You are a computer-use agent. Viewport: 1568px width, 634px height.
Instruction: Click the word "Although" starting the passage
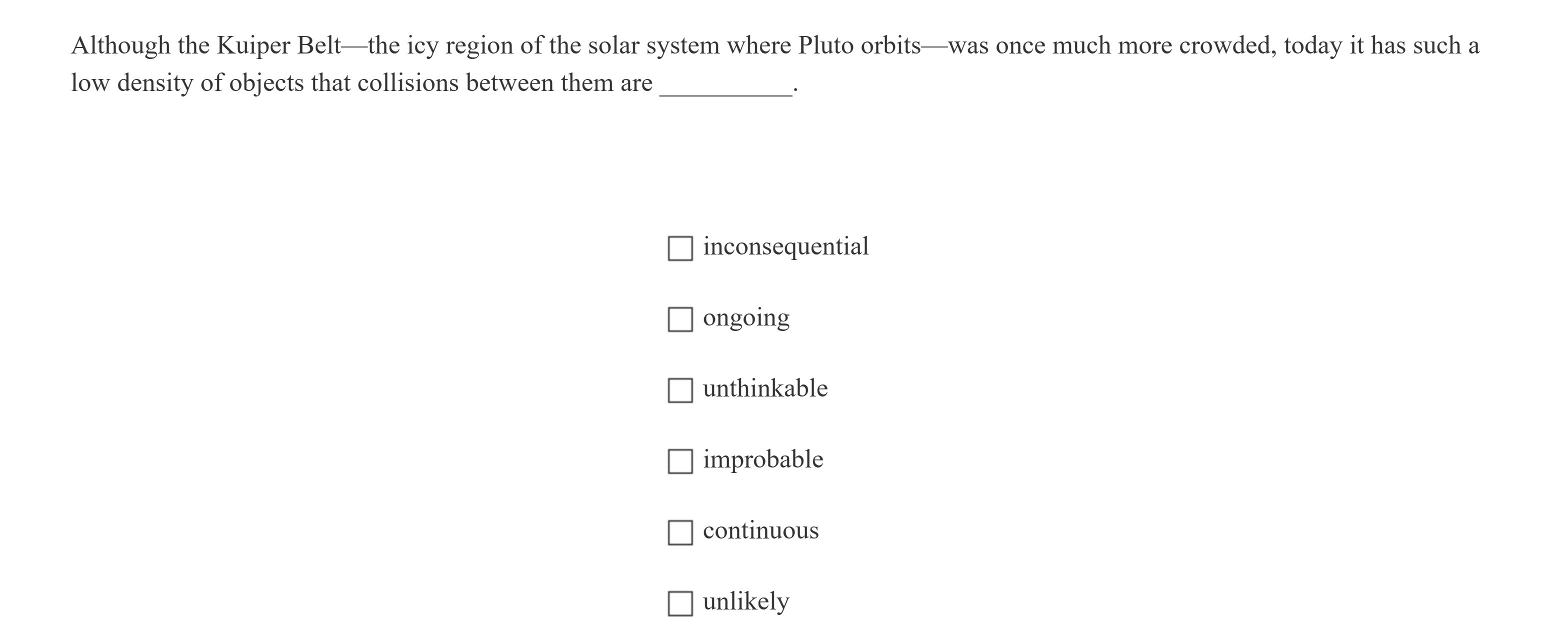point(120,45)
